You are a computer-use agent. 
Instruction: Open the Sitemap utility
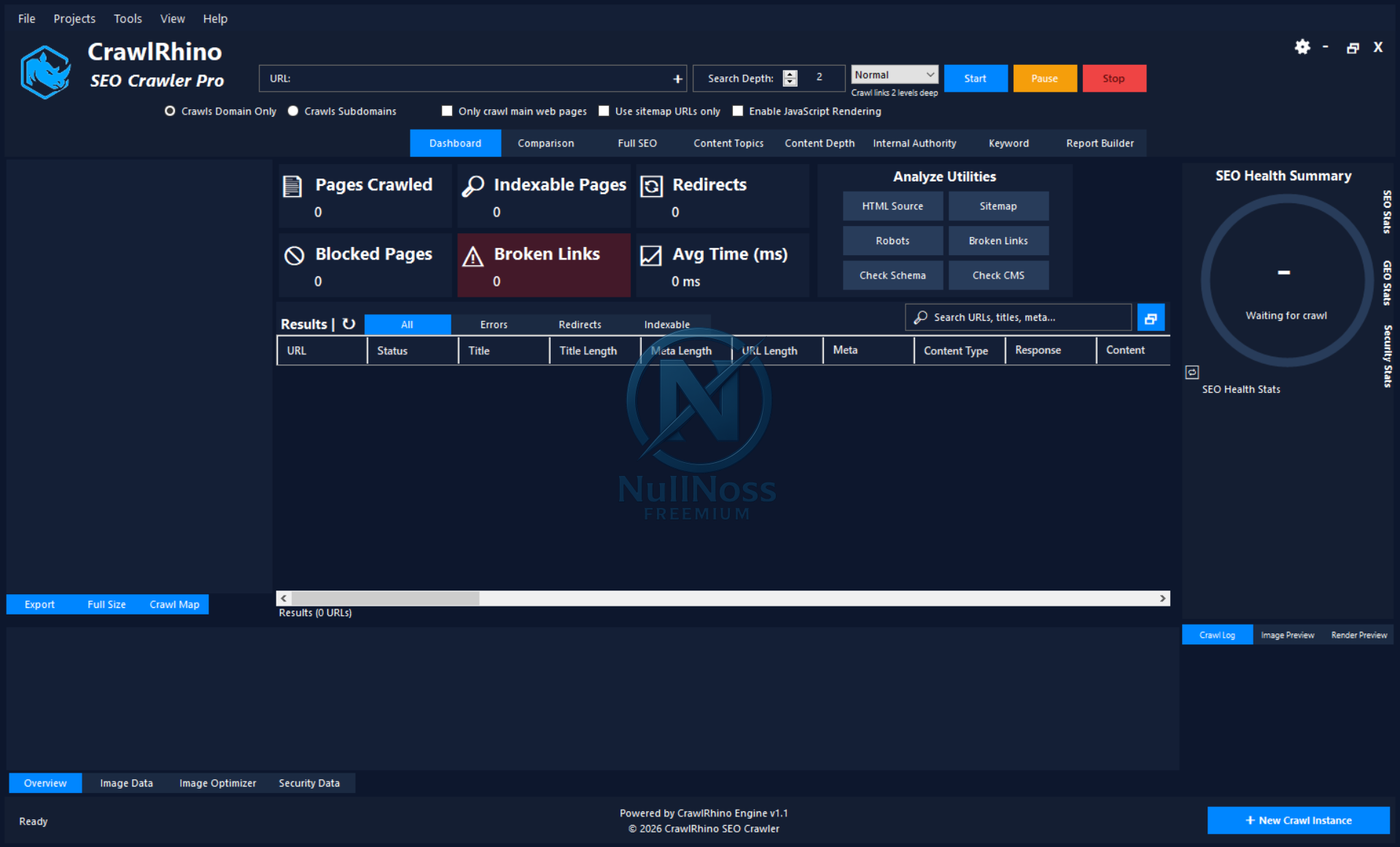998,206
